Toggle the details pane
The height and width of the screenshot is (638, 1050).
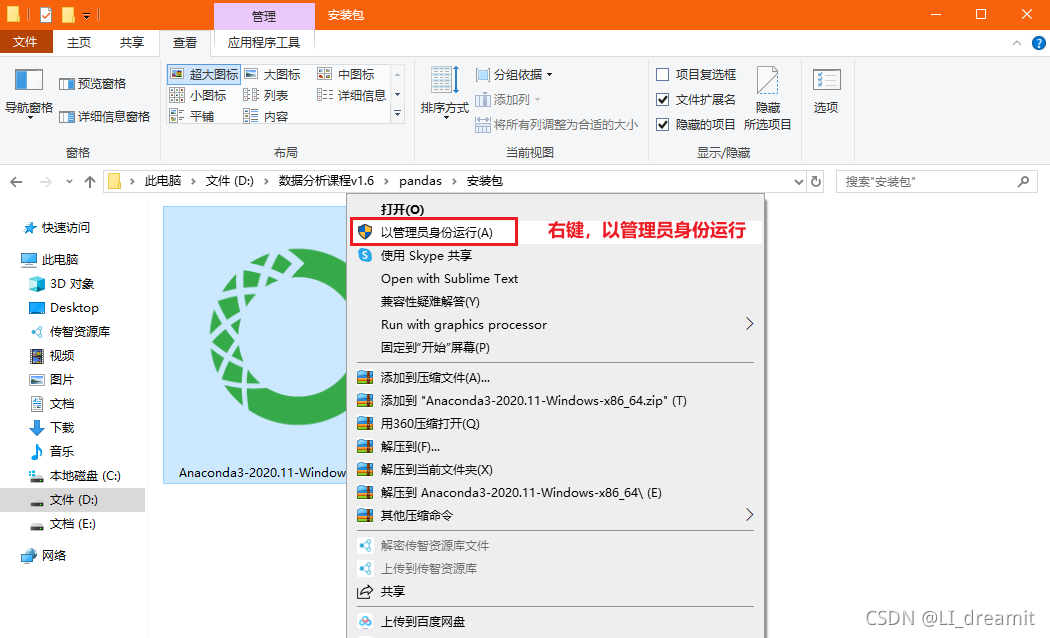[x=104, y=116]
